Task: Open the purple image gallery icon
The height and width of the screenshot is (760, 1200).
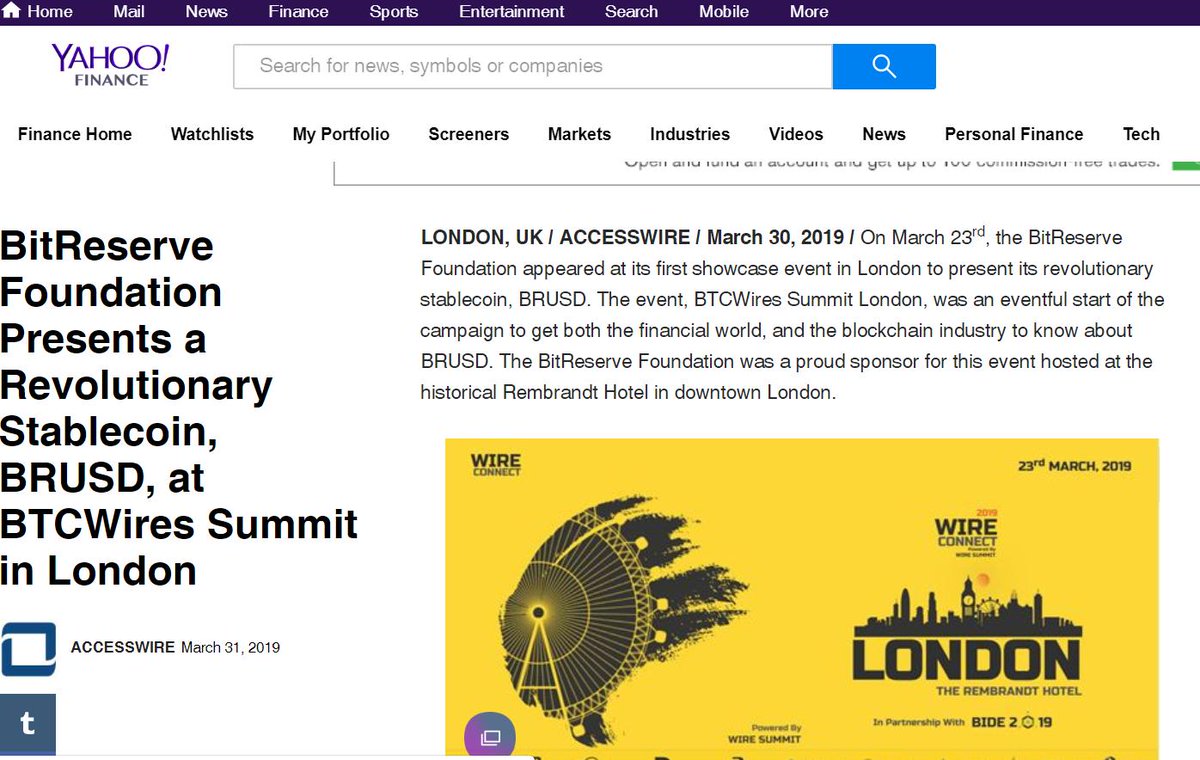Action: click(x=490, y=737)
